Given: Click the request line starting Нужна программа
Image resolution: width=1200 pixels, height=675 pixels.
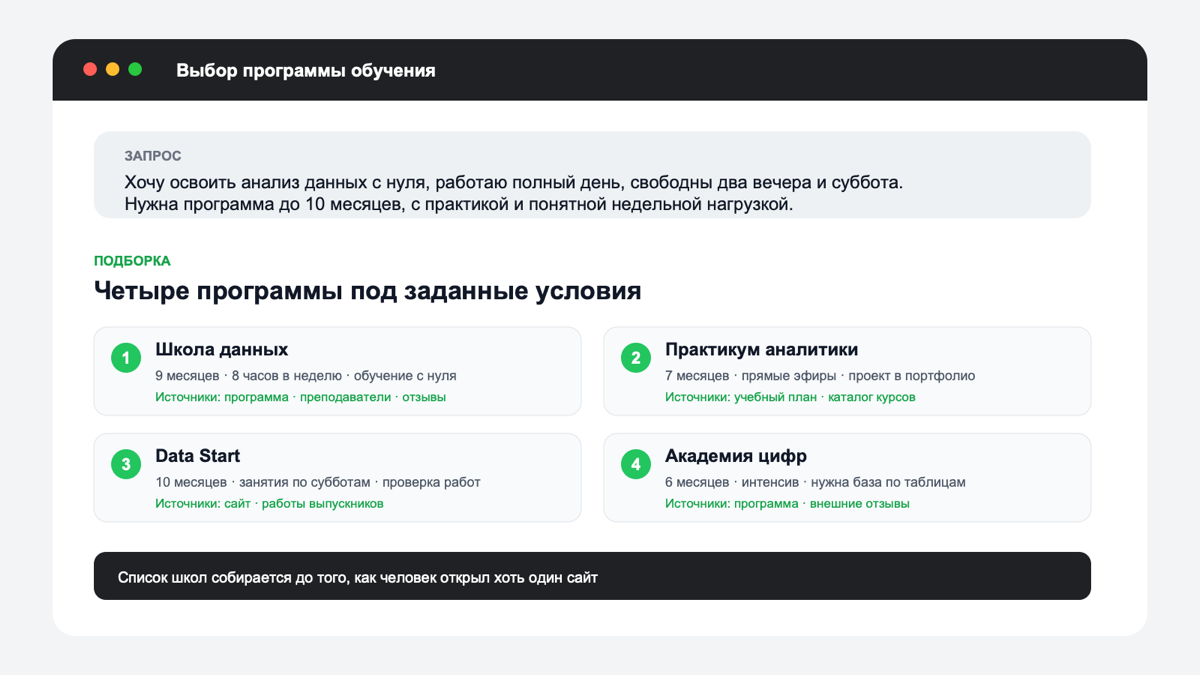Looking at the screenshot, I should pyautogui.click(x=459, y=205).
